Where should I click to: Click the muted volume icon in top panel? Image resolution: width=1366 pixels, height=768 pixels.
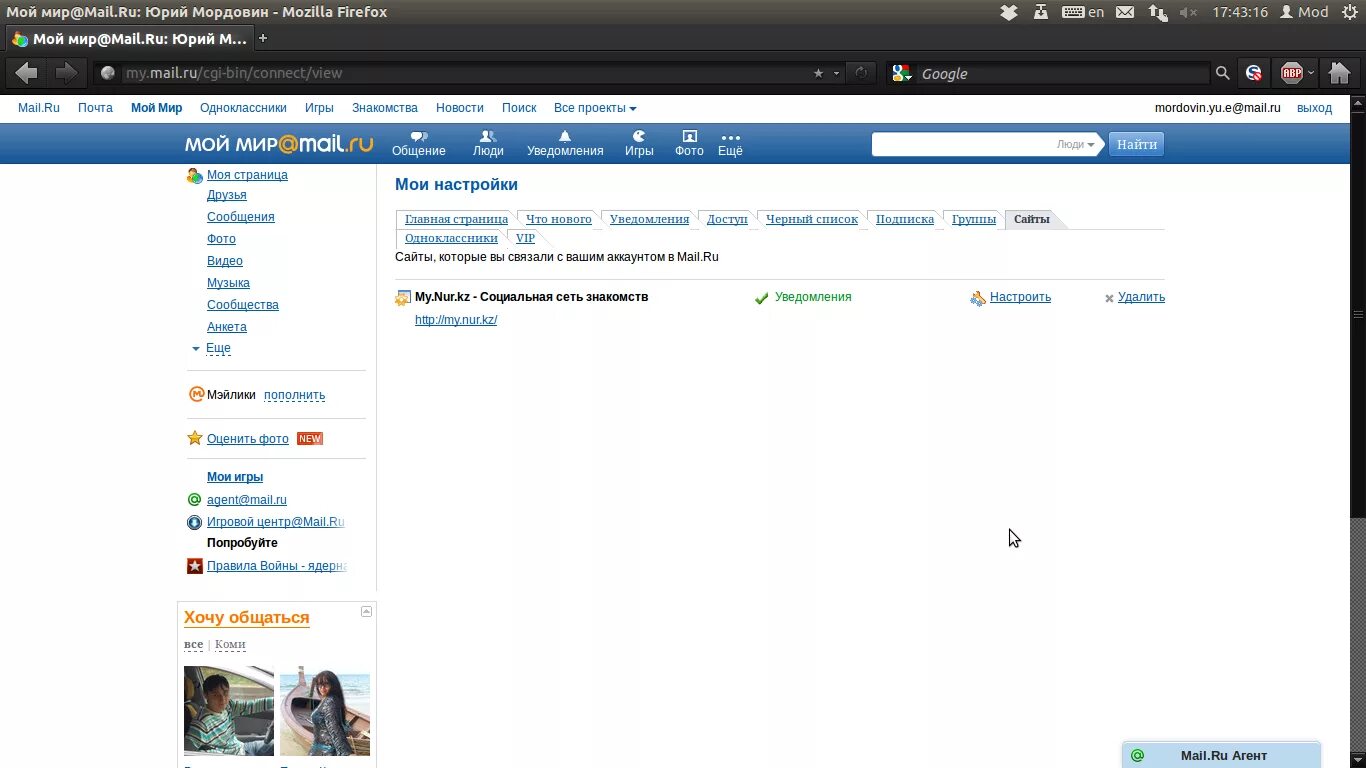pos(1189,12)
